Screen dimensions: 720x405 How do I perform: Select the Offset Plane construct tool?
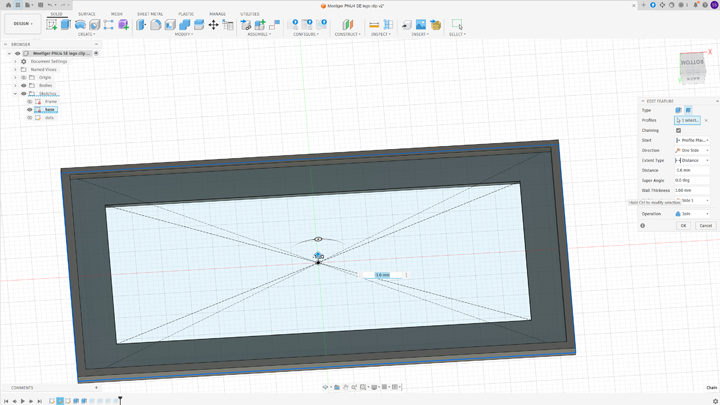coord(348,24)
